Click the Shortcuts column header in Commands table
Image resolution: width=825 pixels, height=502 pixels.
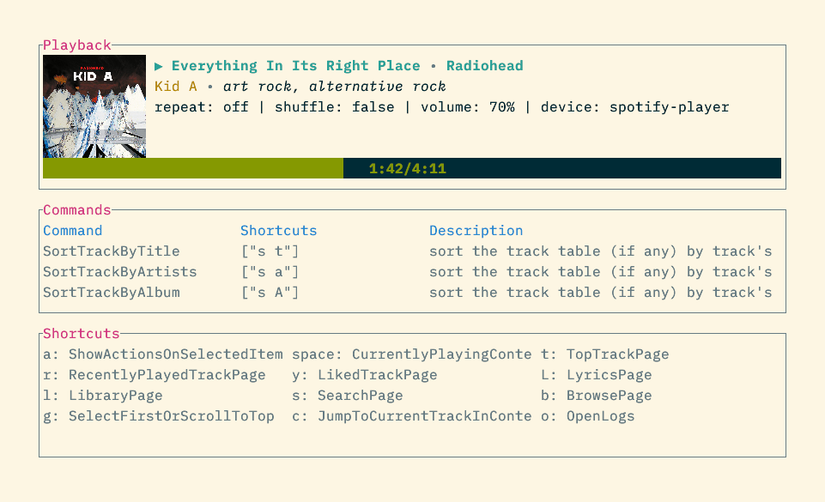pos(279,230)
